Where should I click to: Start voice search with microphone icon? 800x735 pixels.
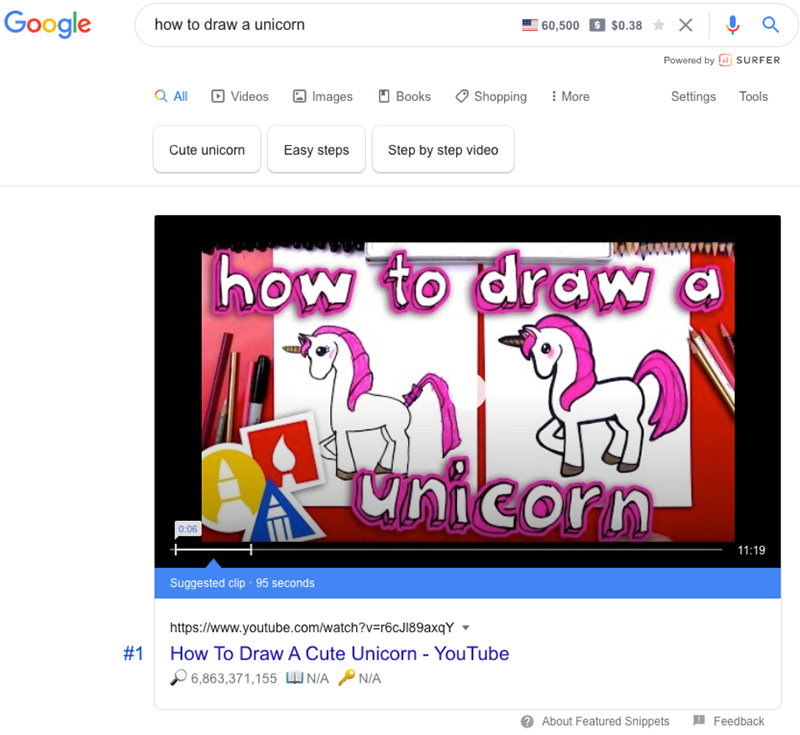pyautogui.click(x=732, y=24)
